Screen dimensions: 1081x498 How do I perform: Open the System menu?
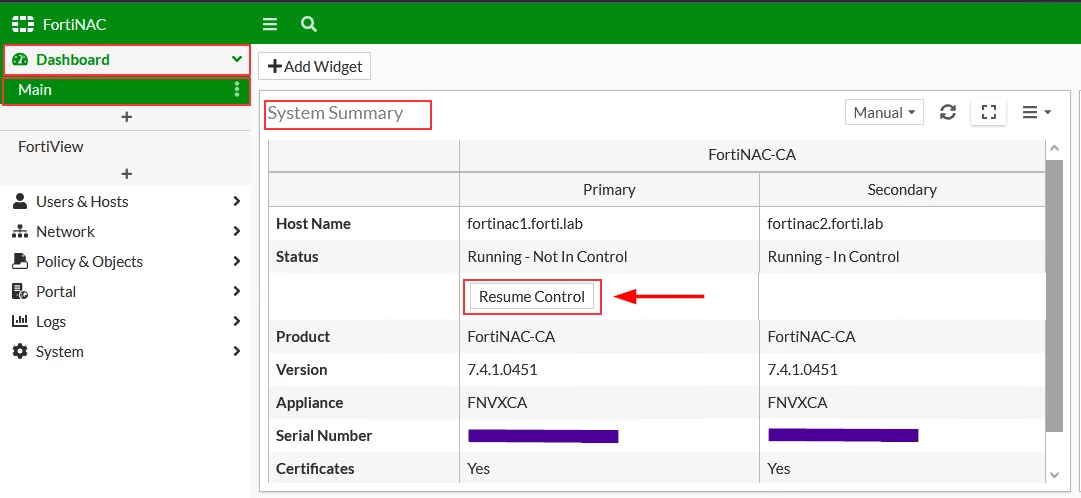(x=125, y=352)
